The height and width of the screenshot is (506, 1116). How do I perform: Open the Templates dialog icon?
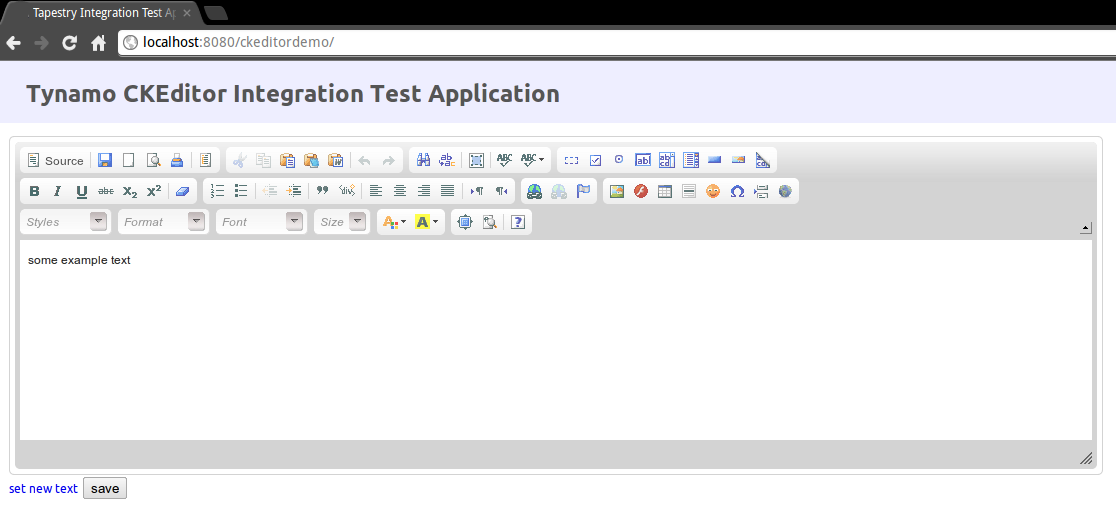pyautogui.click(x=206, y=161)
